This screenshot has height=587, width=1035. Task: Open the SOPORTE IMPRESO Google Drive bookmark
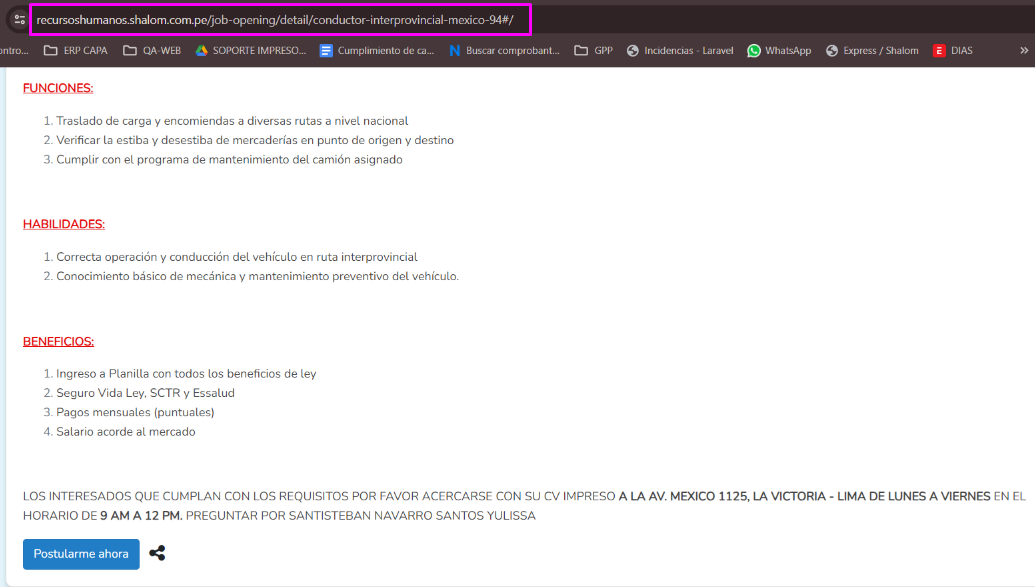click(x=250, y=50)
